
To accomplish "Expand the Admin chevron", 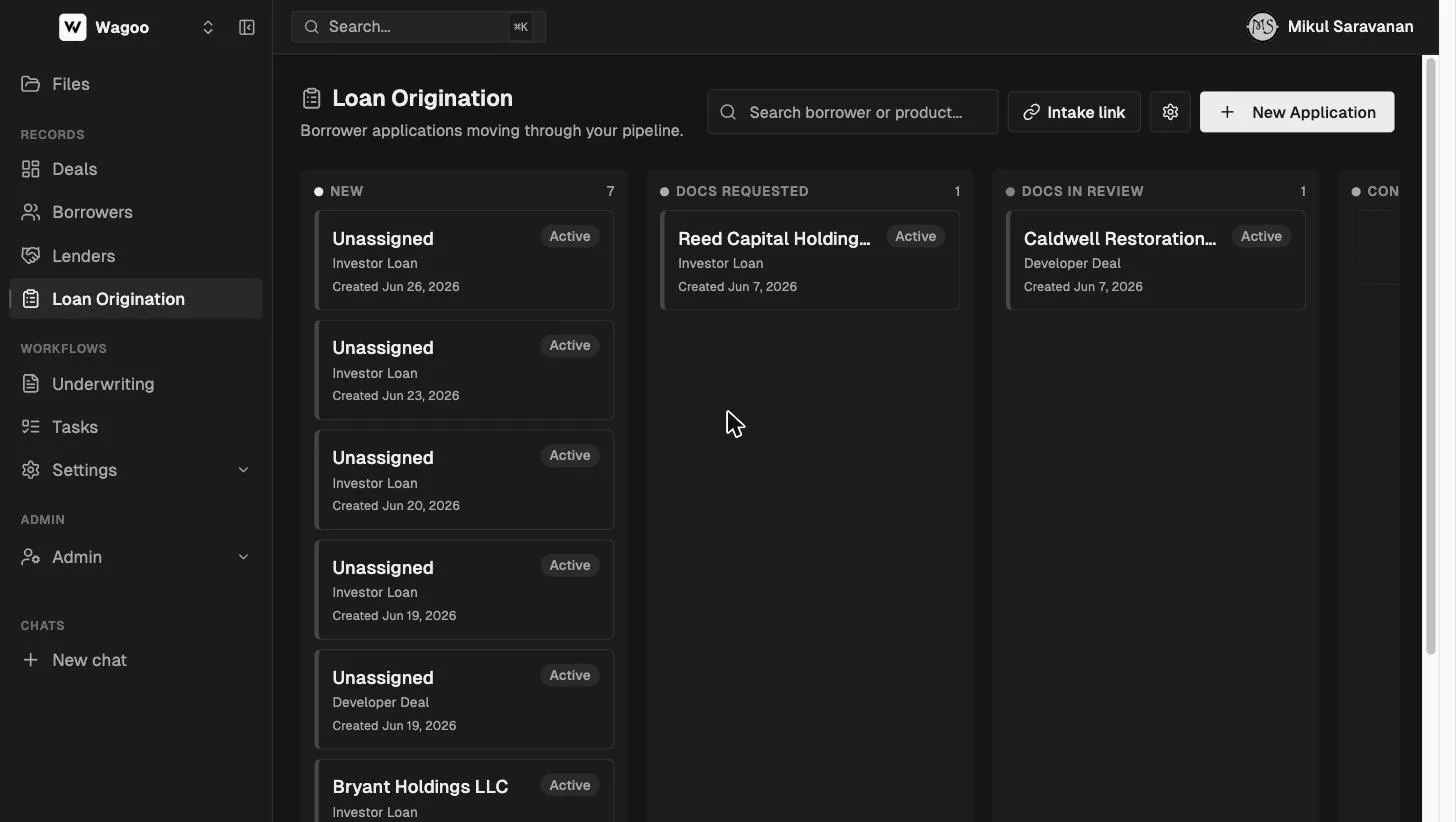I will [x=243, y=557].
